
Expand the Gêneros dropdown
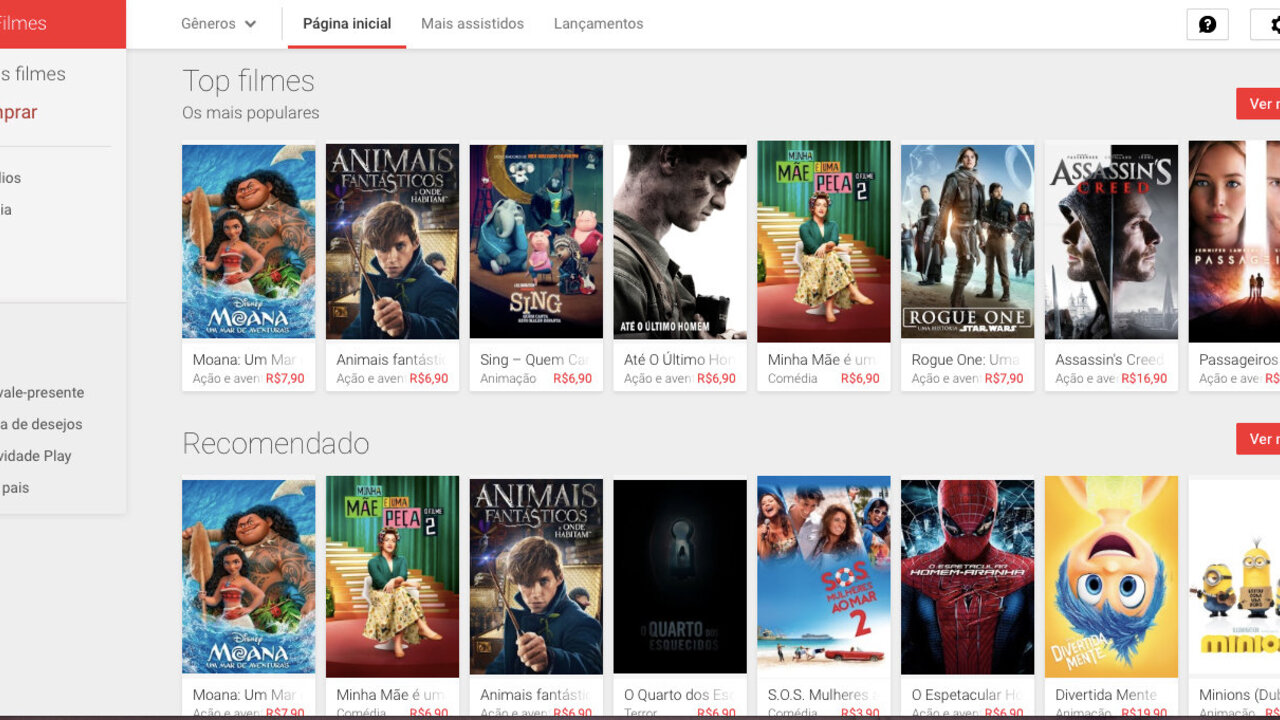[219, 24]
